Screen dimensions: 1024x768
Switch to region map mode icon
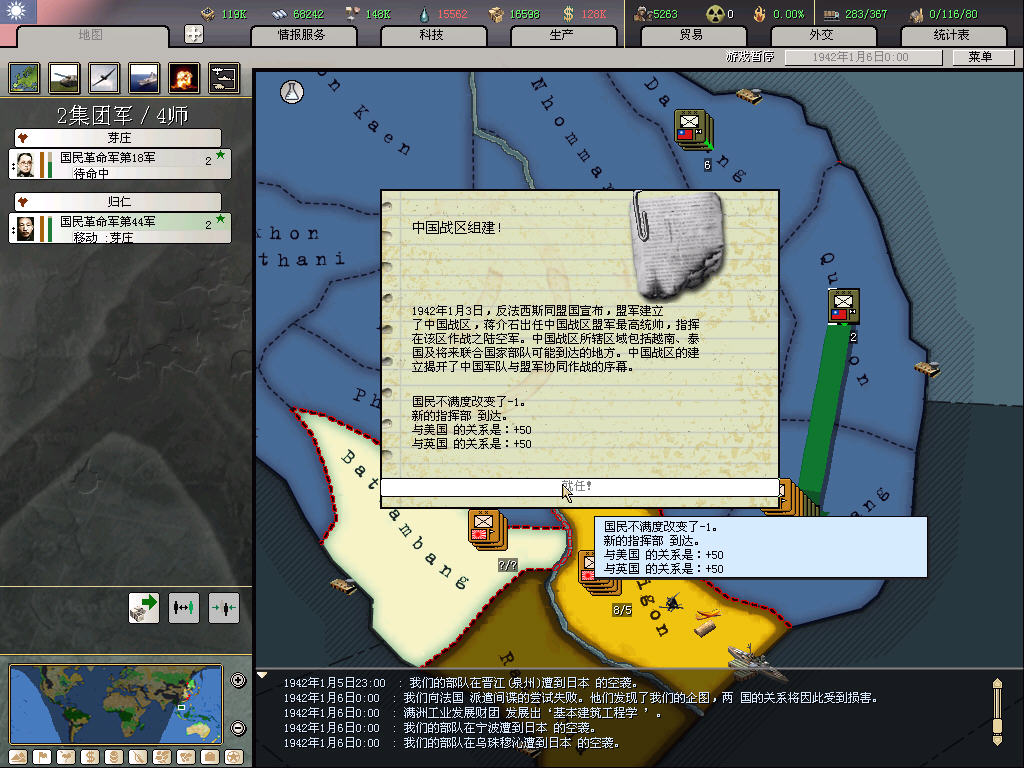click(x=162, y=757)
